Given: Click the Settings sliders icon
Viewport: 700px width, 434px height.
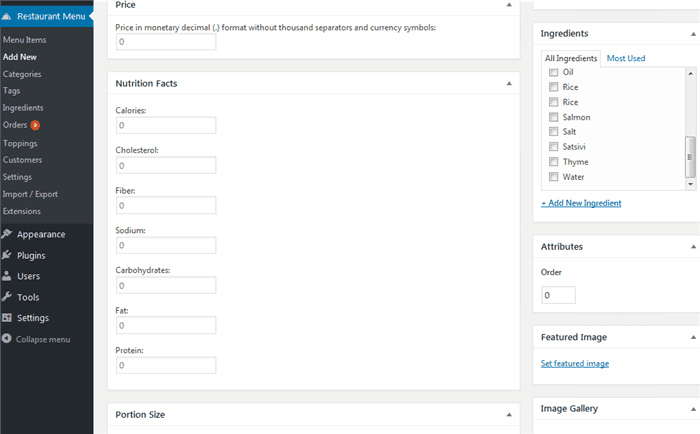Looking at the screenshot, I should pos(8,318).
